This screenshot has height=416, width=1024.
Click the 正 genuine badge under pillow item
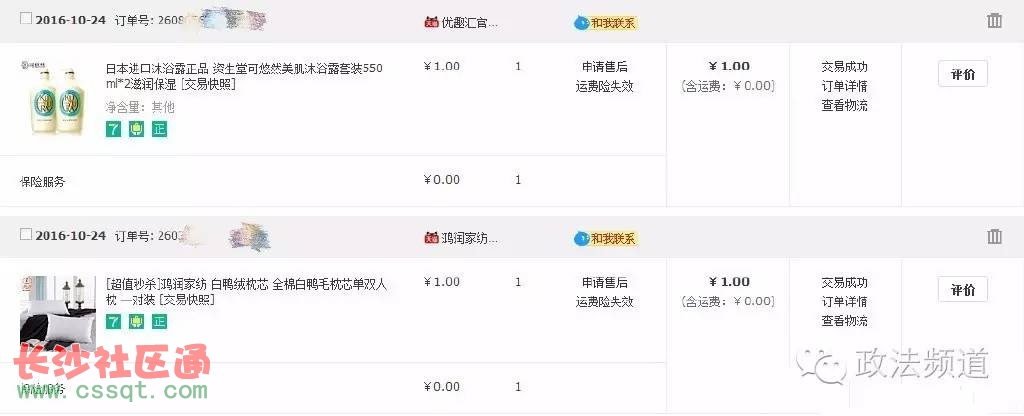coord(159,321)
